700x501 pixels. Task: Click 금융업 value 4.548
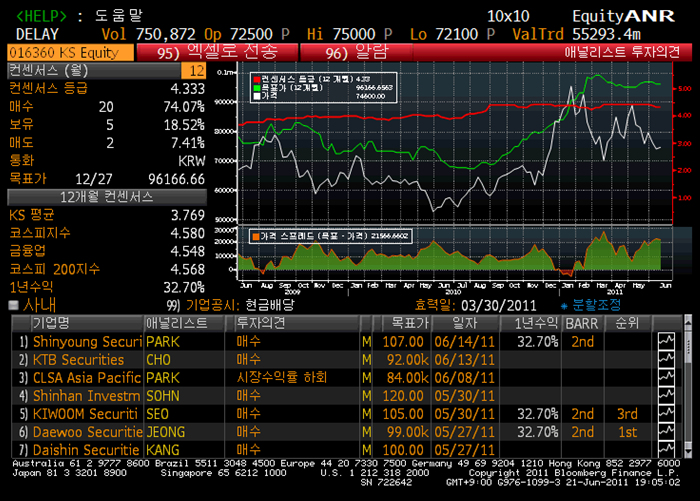point(188,251)
